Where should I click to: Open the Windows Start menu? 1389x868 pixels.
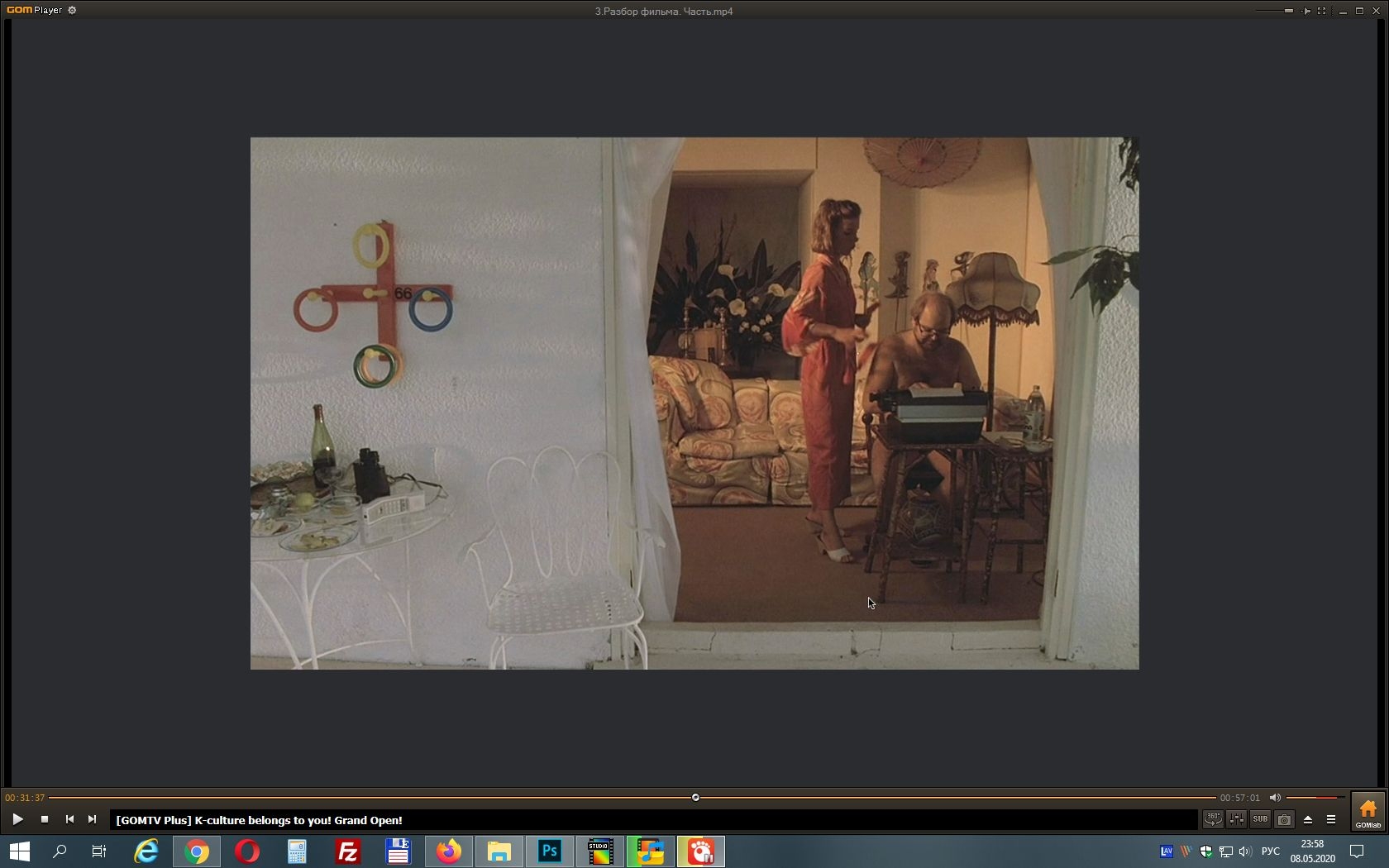tap(19, 851)
